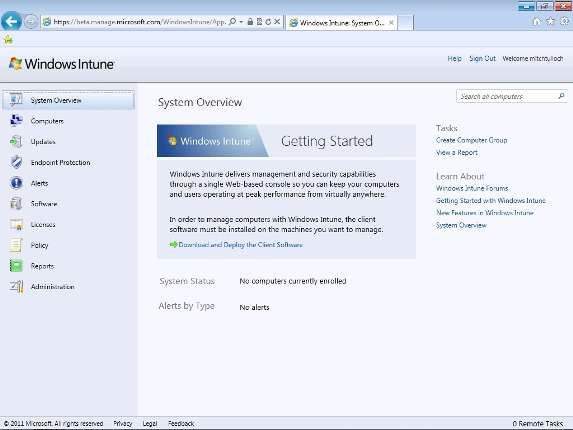Viewport: 573px width, 430px height.
Task: Open New Features in Windows Intune link
Action: (x=485, y=213)
